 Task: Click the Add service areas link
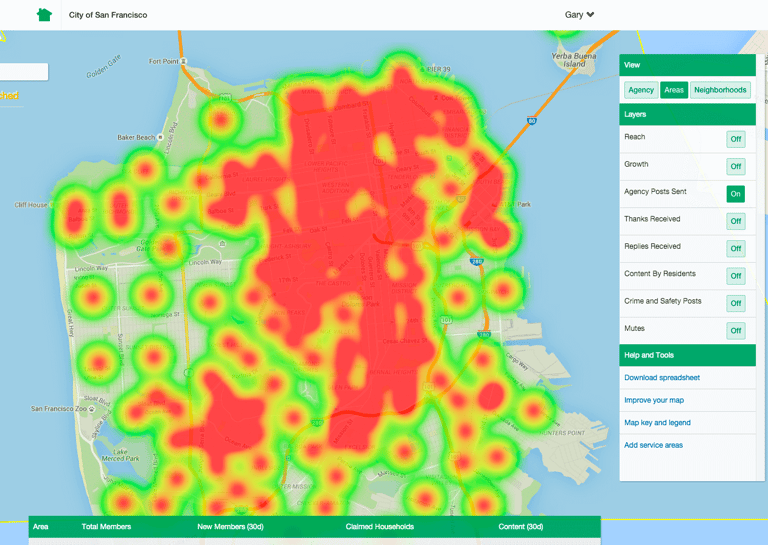pos(653,445)
